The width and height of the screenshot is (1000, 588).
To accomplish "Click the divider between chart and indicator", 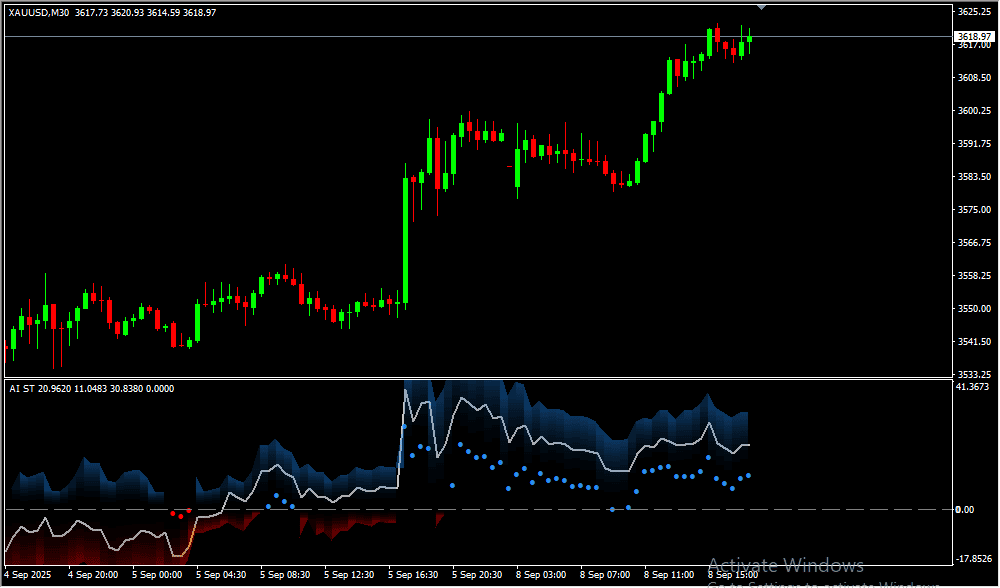I will [500, 378].
